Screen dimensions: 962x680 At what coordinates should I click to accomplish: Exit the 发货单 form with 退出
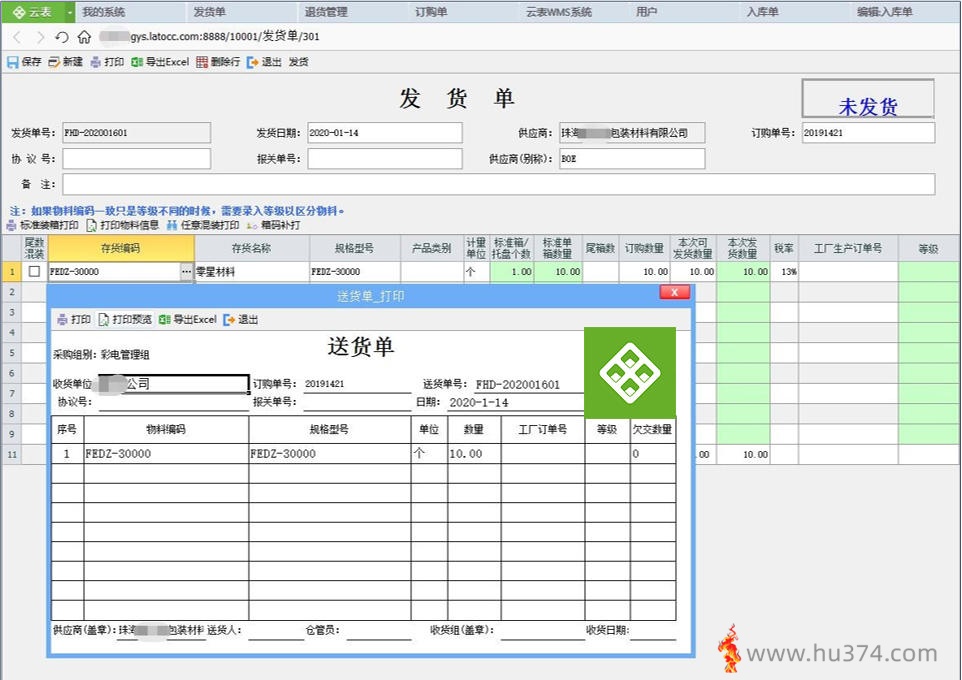(x=264, y=62)
